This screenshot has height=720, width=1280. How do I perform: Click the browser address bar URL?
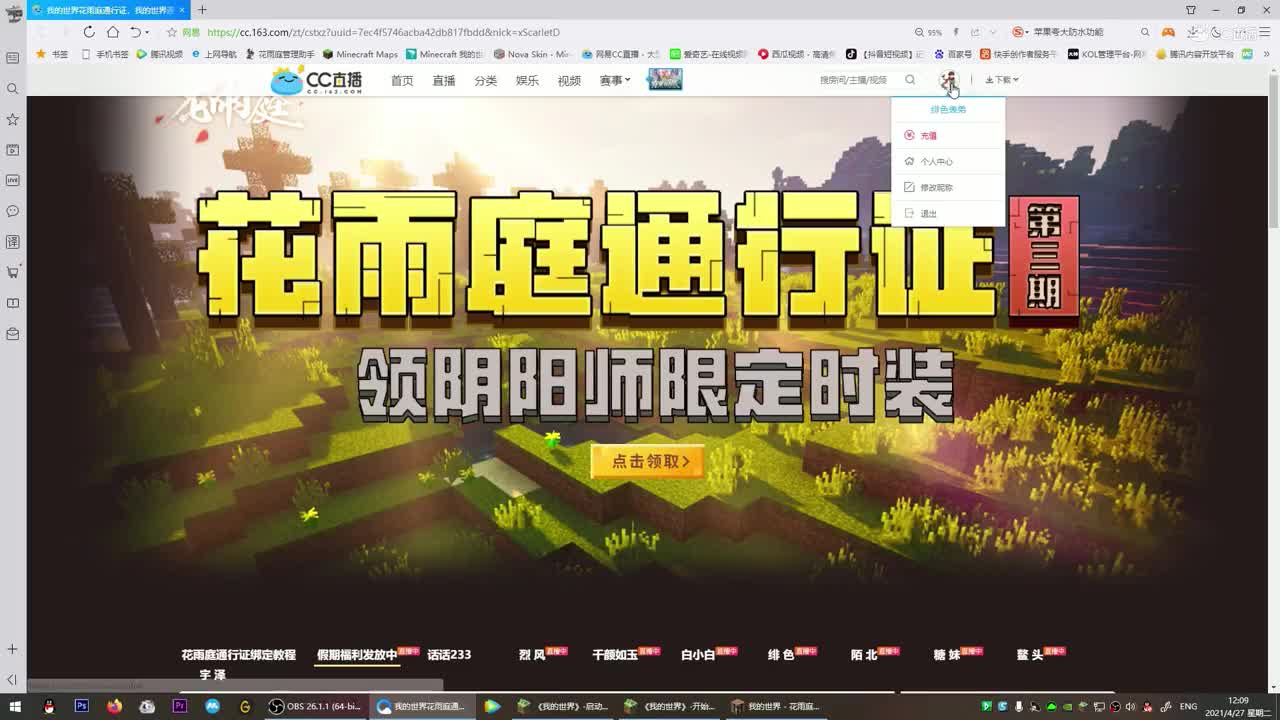coord(383,32)
